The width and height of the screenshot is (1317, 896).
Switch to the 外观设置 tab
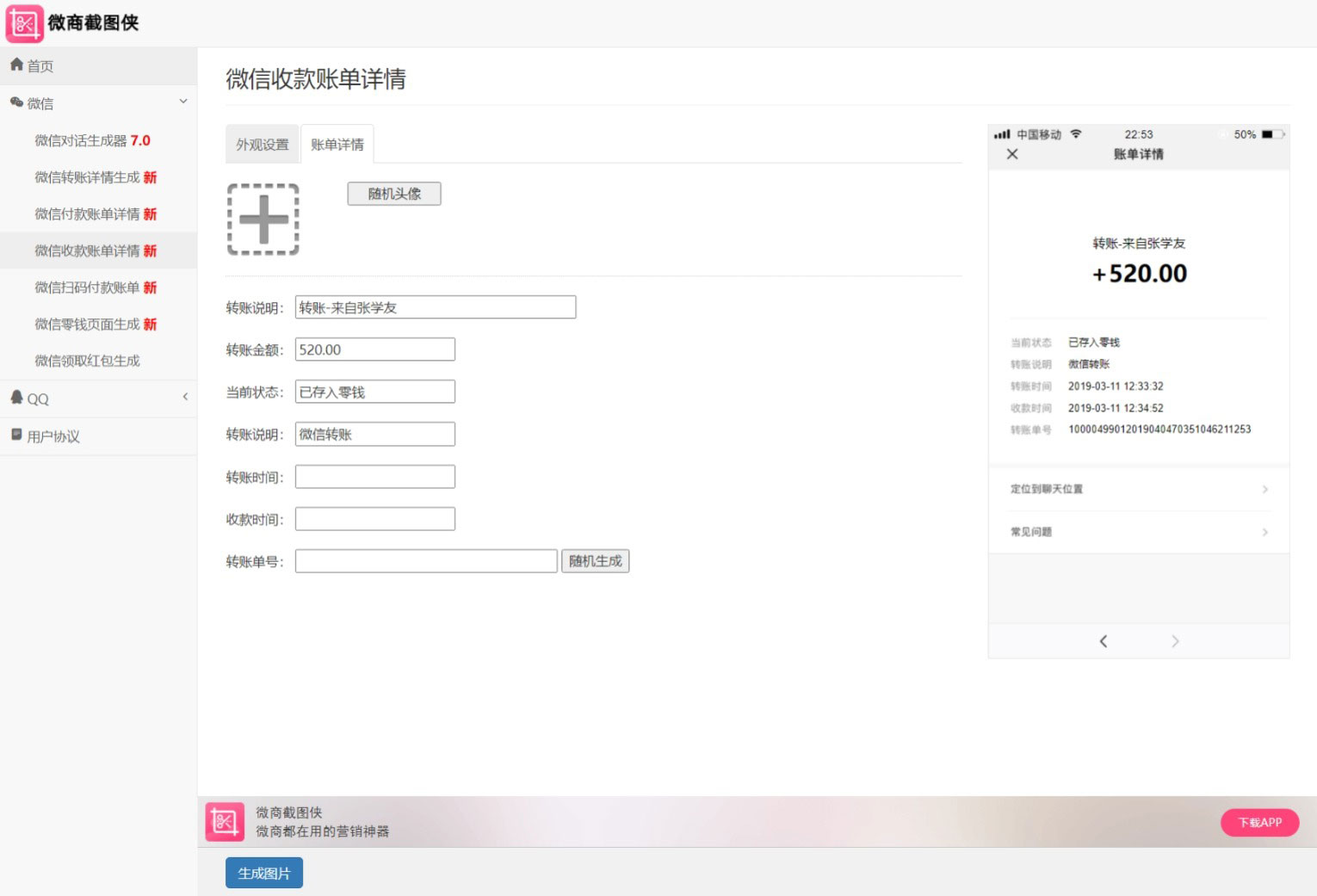pyautogui.click(x=263, y=145)
